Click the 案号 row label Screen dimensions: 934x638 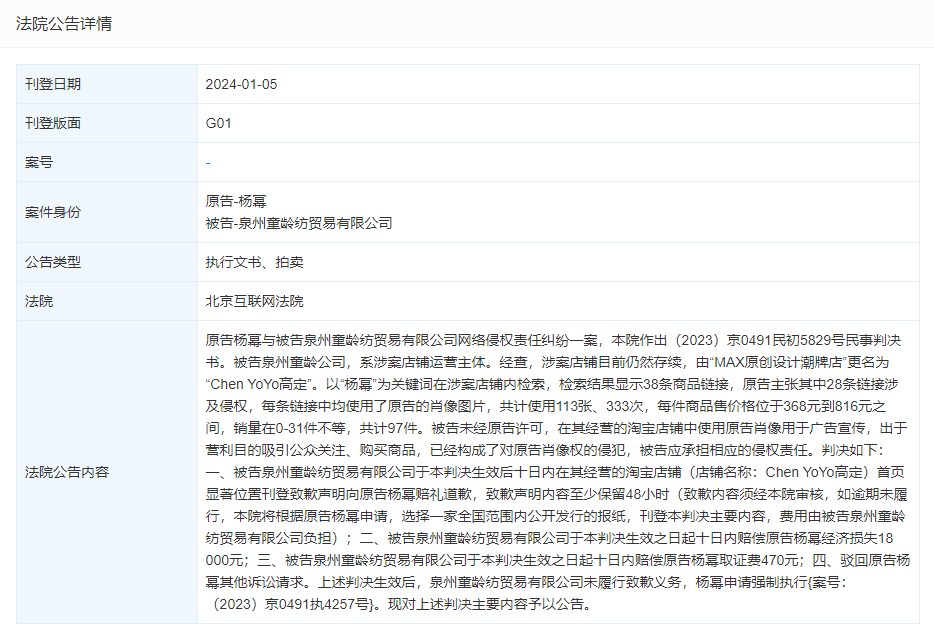[39, 161]
